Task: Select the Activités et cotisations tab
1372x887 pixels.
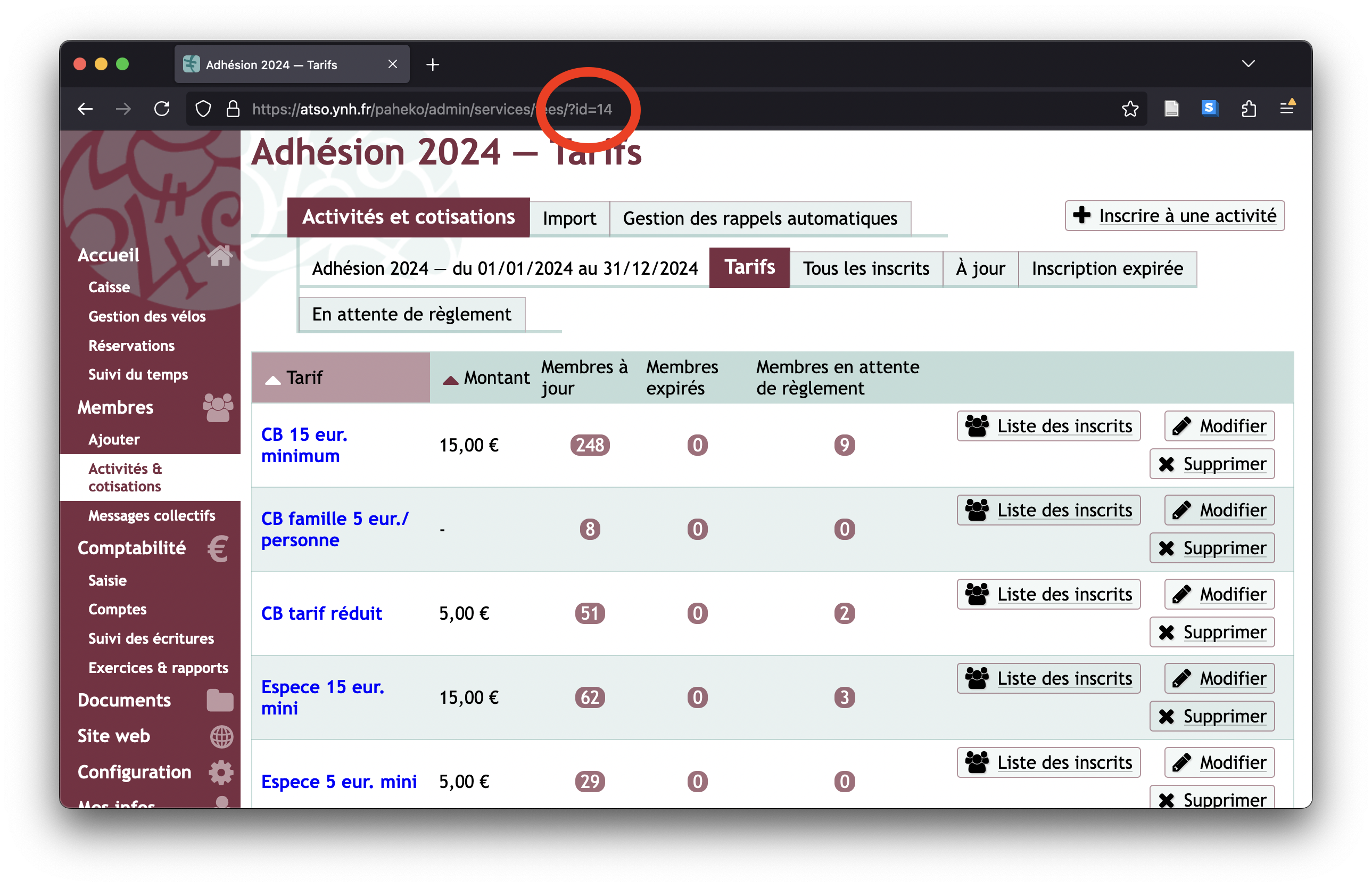Action: click(x=408, y=217)
